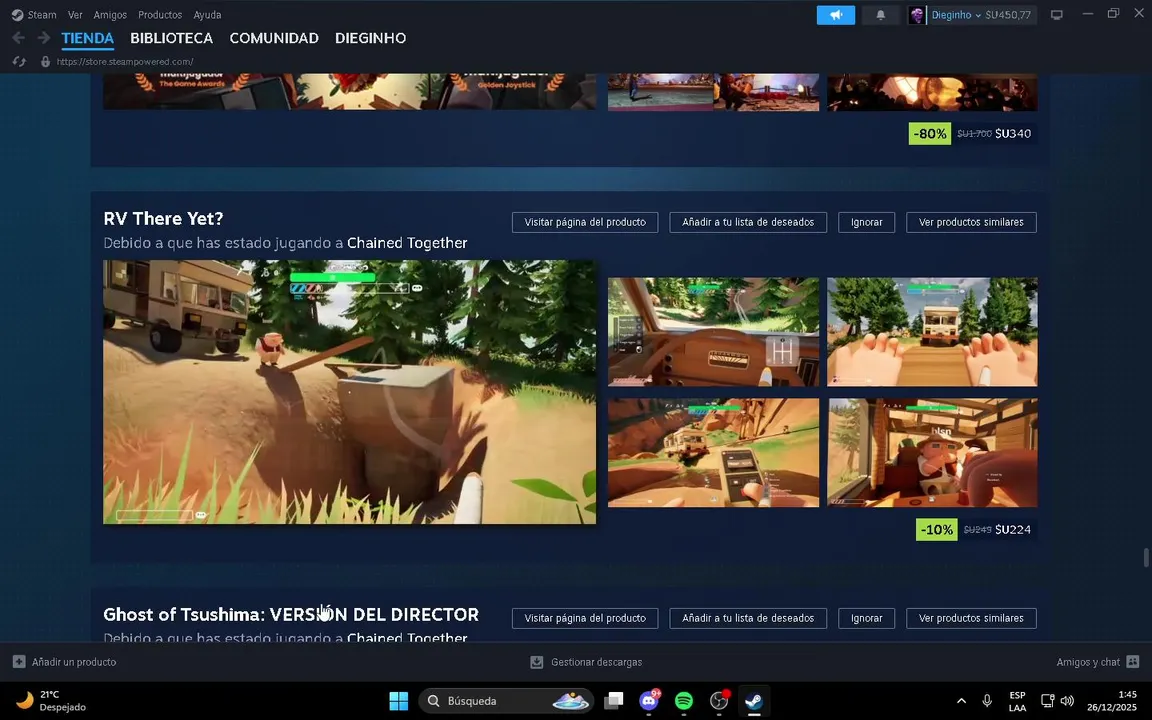Open canyon RV winch screenshot thumbnail
The image size is (1152, 720).
pos(713,453)
